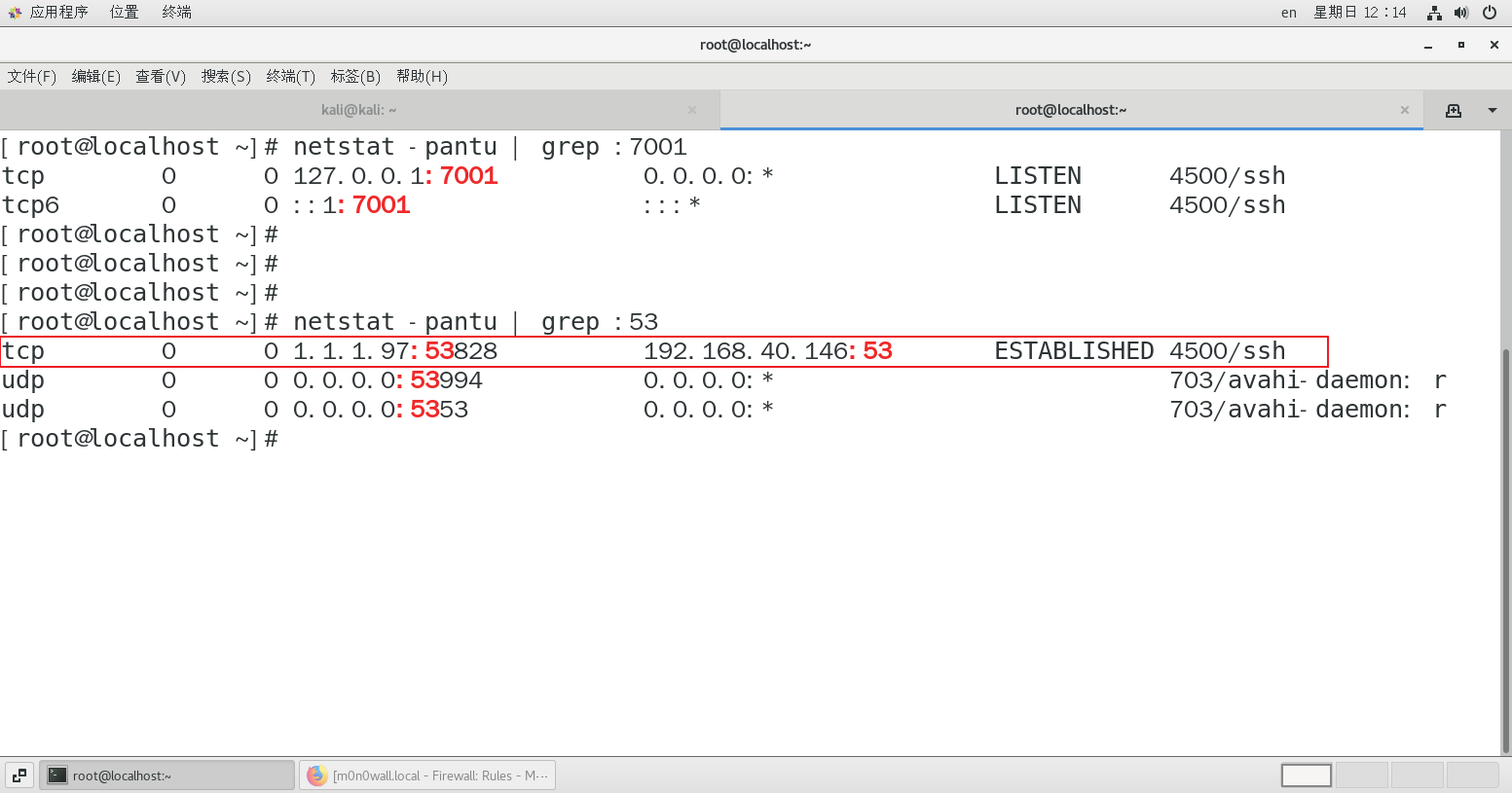Close the terminal window

coord(1494,45)
